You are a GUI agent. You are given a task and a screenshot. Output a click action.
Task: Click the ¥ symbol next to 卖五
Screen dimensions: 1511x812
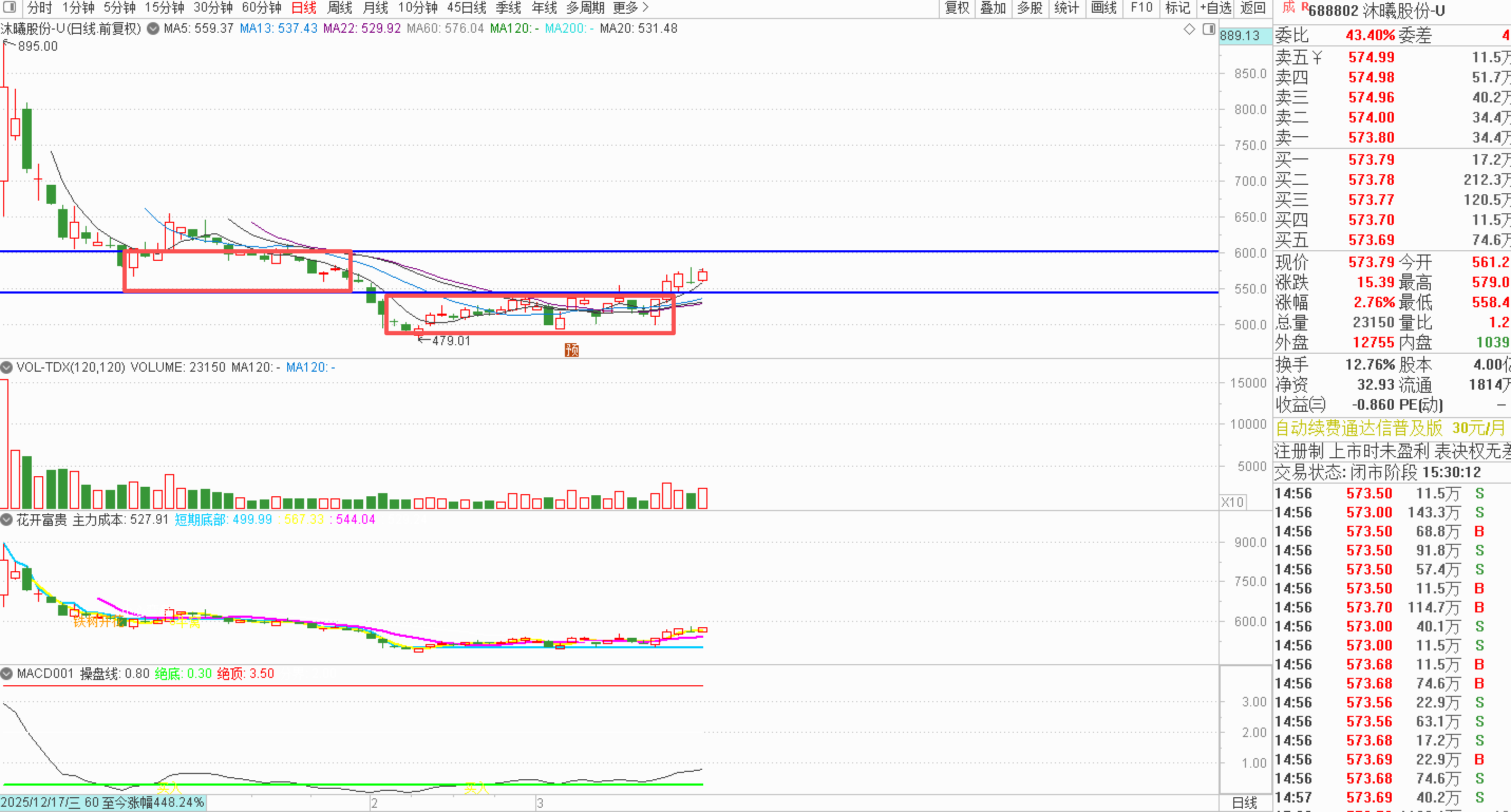coord(1317,58)
